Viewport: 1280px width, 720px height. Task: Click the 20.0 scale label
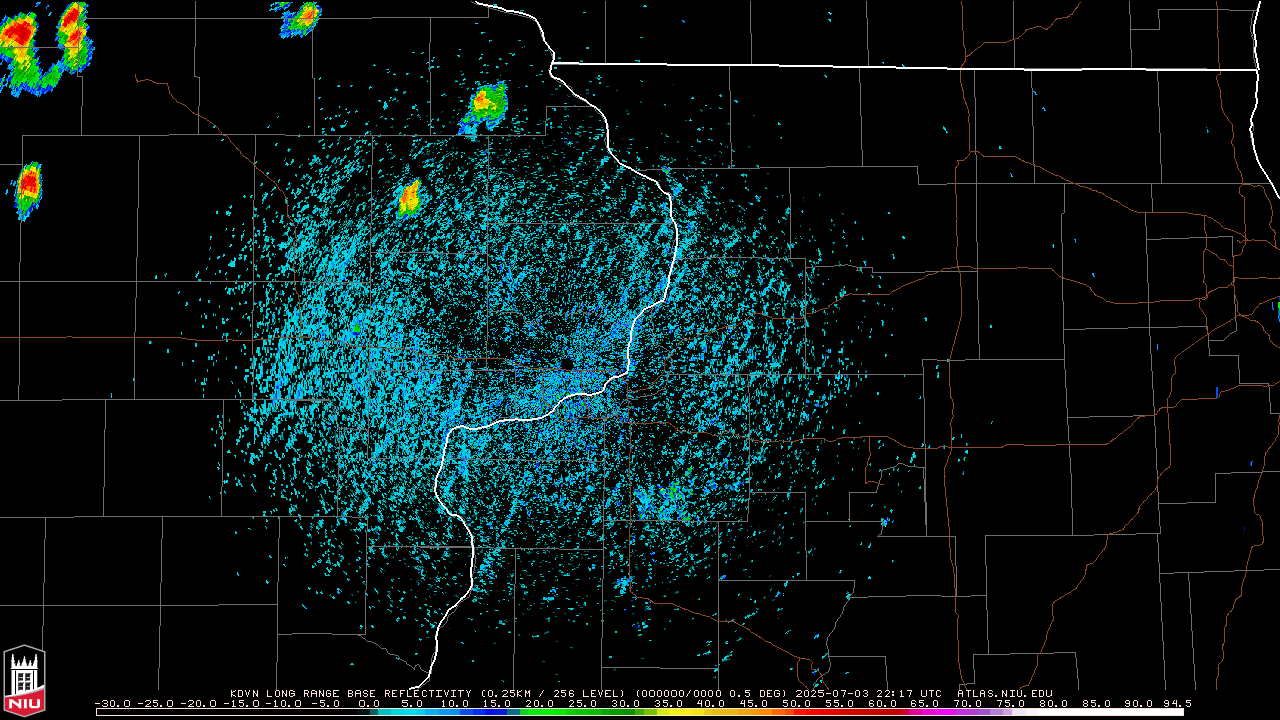tap(540, 704)
